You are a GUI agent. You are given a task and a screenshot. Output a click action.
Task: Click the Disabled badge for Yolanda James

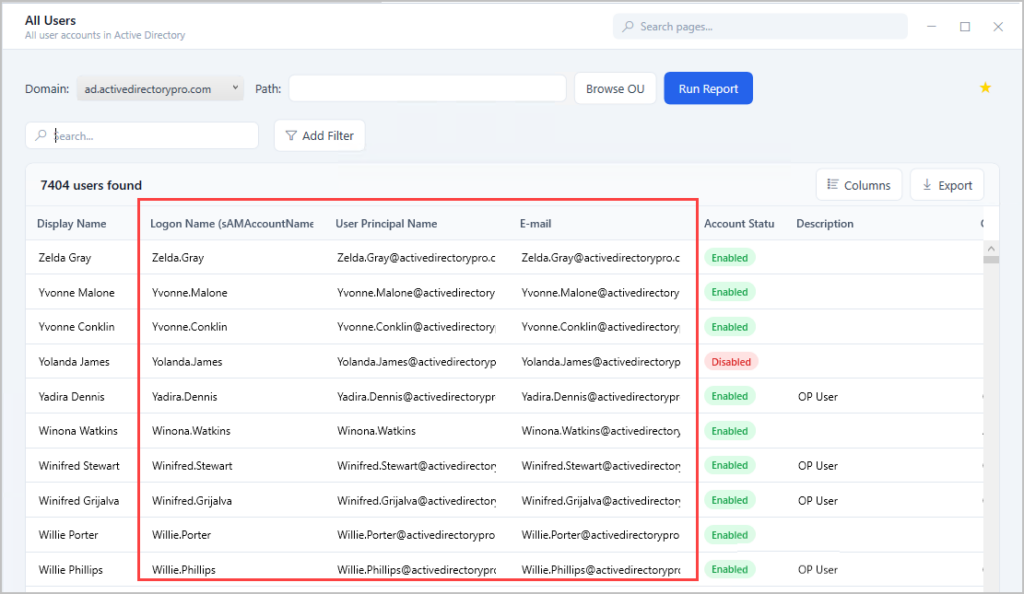731,362
